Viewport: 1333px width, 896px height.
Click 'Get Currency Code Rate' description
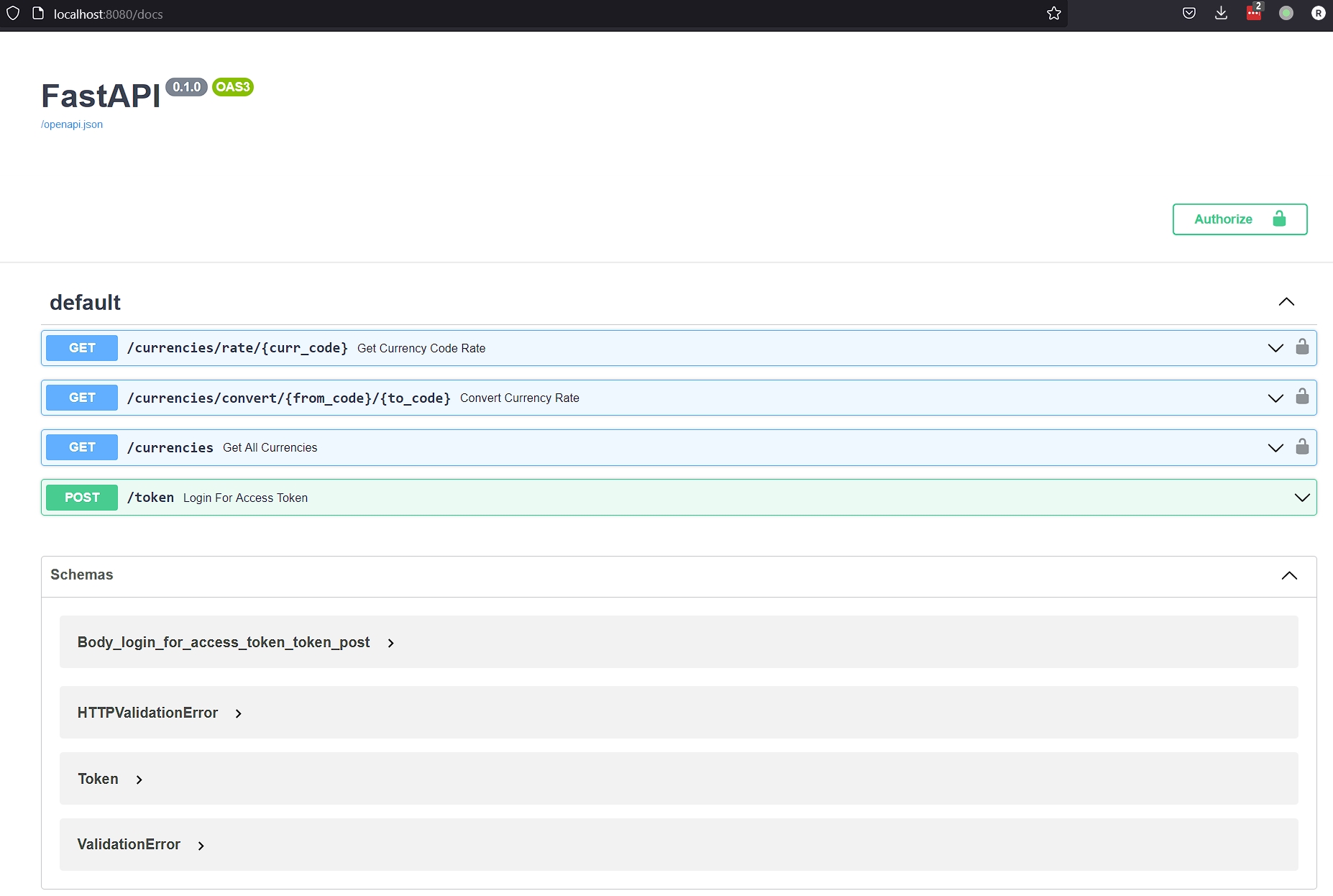(x=421, y=348)
